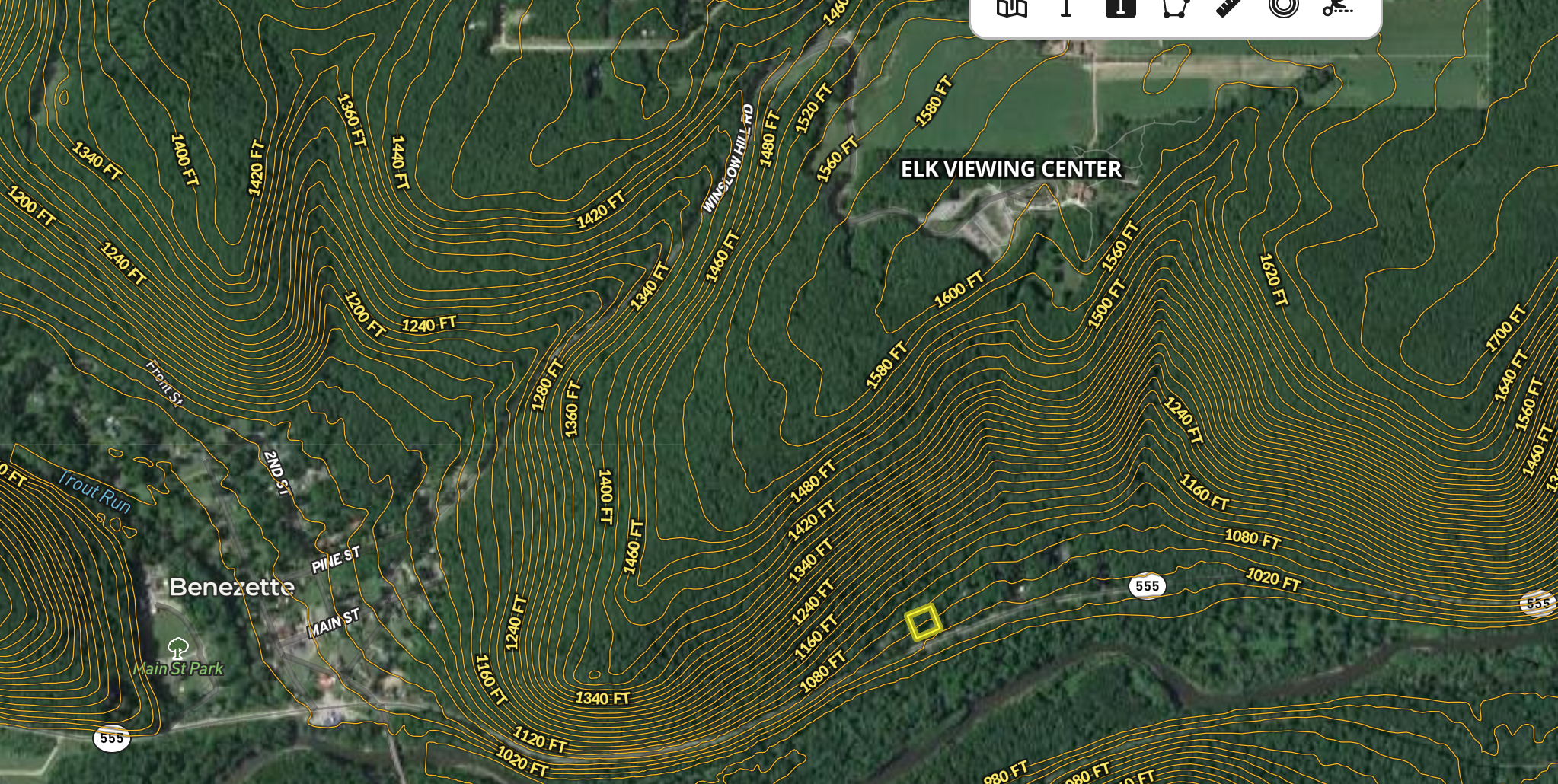1558x784 pixels.
Task: Click the Main St Park tree icon
Action: tap(178, 649)
